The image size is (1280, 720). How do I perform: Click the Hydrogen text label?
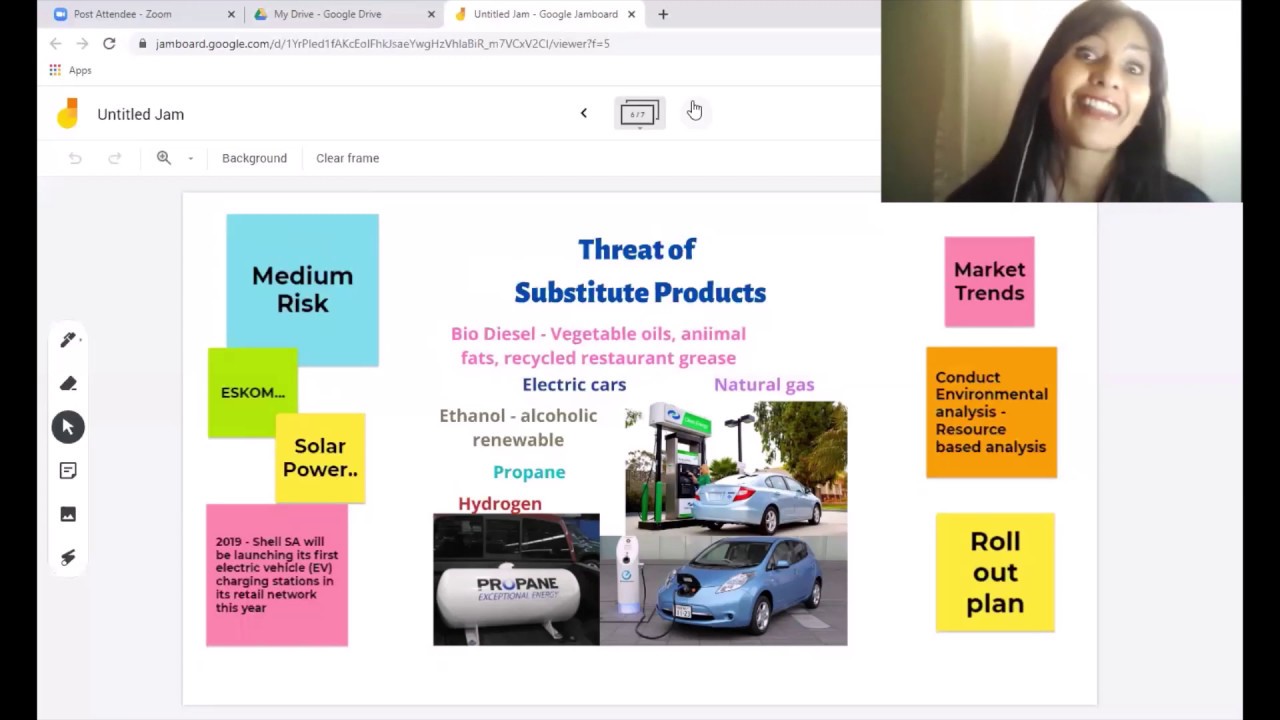click(x=500, y=503)
